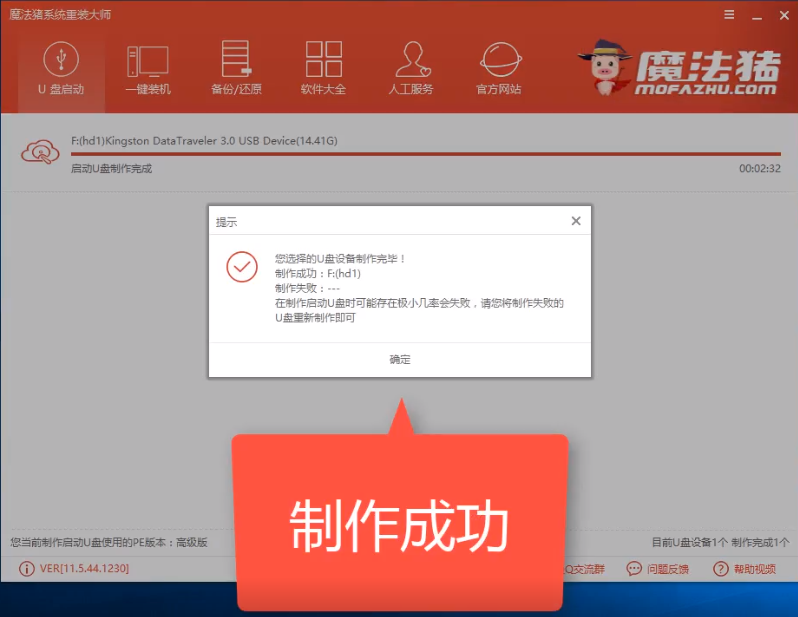Close the 魔法猪系统重装大师 window
Viewport: 798px width, 617px height.
[x=779, y=15]
